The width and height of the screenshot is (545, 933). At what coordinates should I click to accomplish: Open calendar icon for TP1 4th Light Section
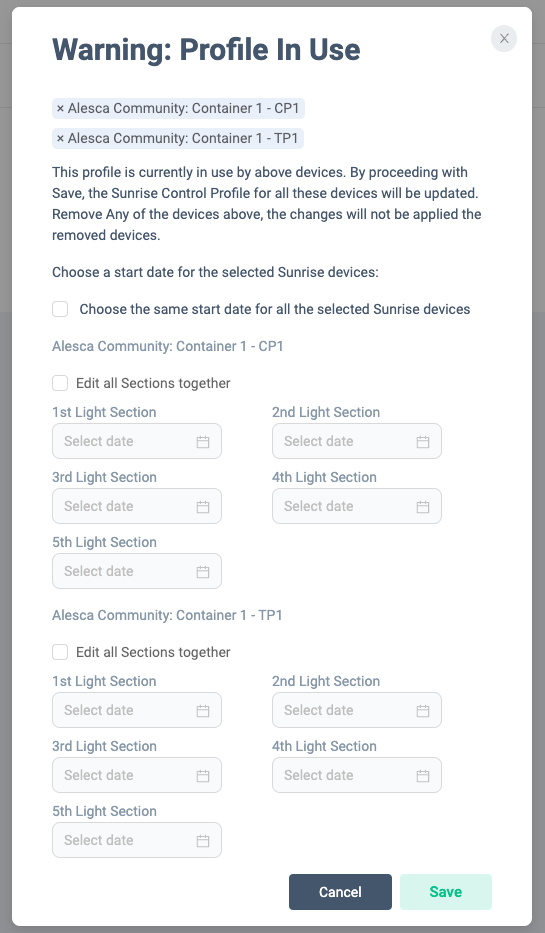[423, 775]
